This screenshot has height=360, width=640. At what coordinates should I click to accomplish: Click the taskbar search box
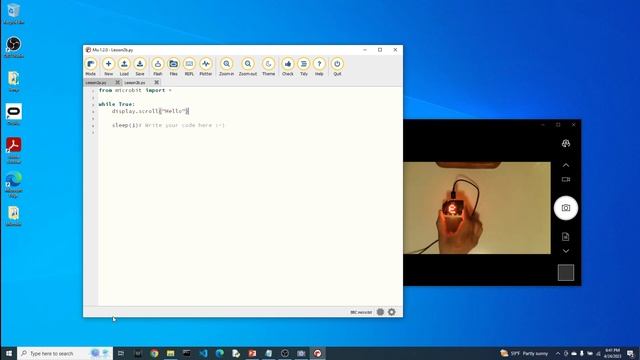64,353
